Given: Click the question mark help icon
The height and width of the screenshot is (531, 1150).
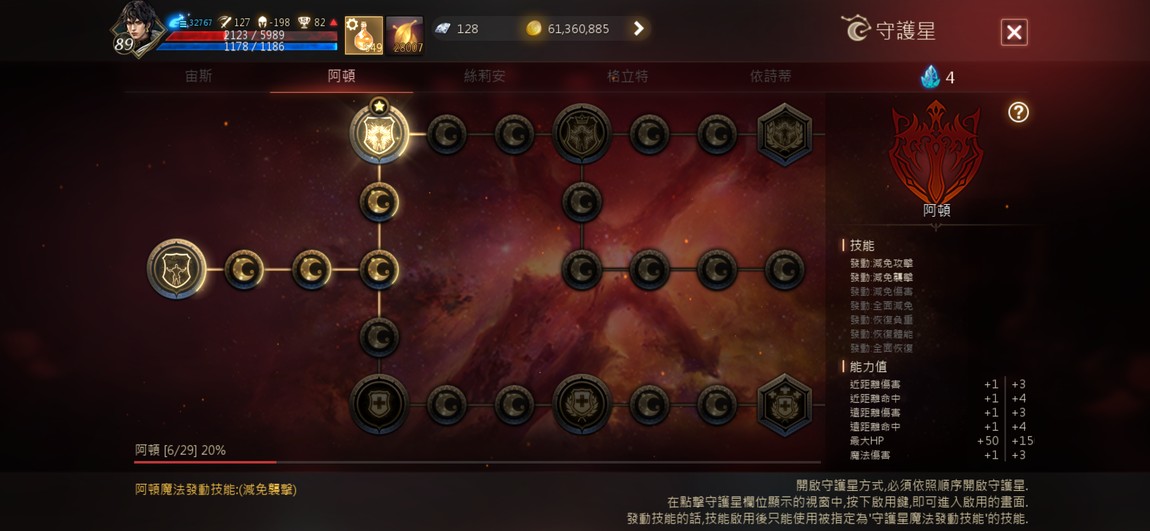Looking at the screenshot, I should 1018,112.
